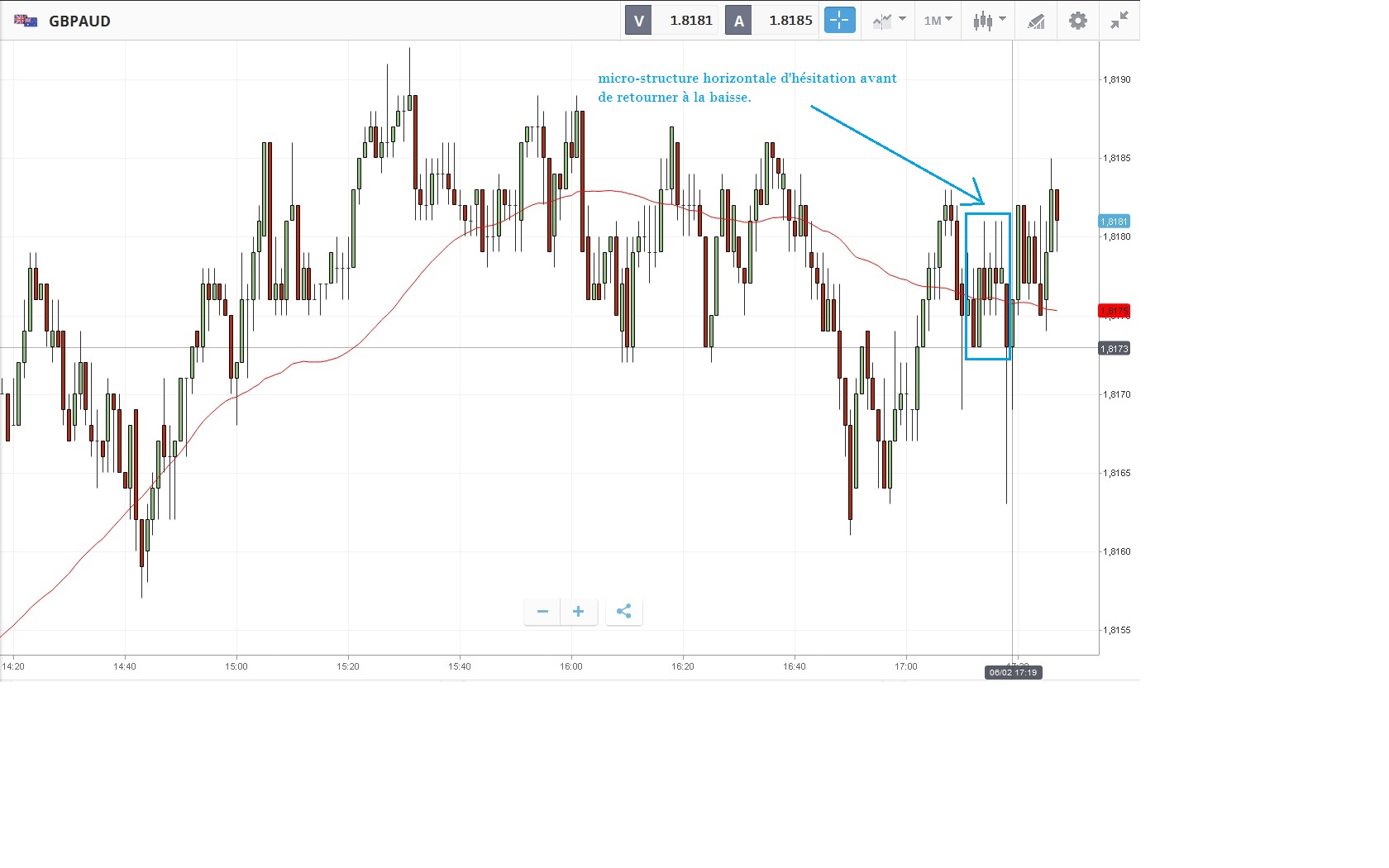This screenshot has height=868, width=1389.
Task: Click the red 1,8175 price label
Action: [x=1115, y=311]
